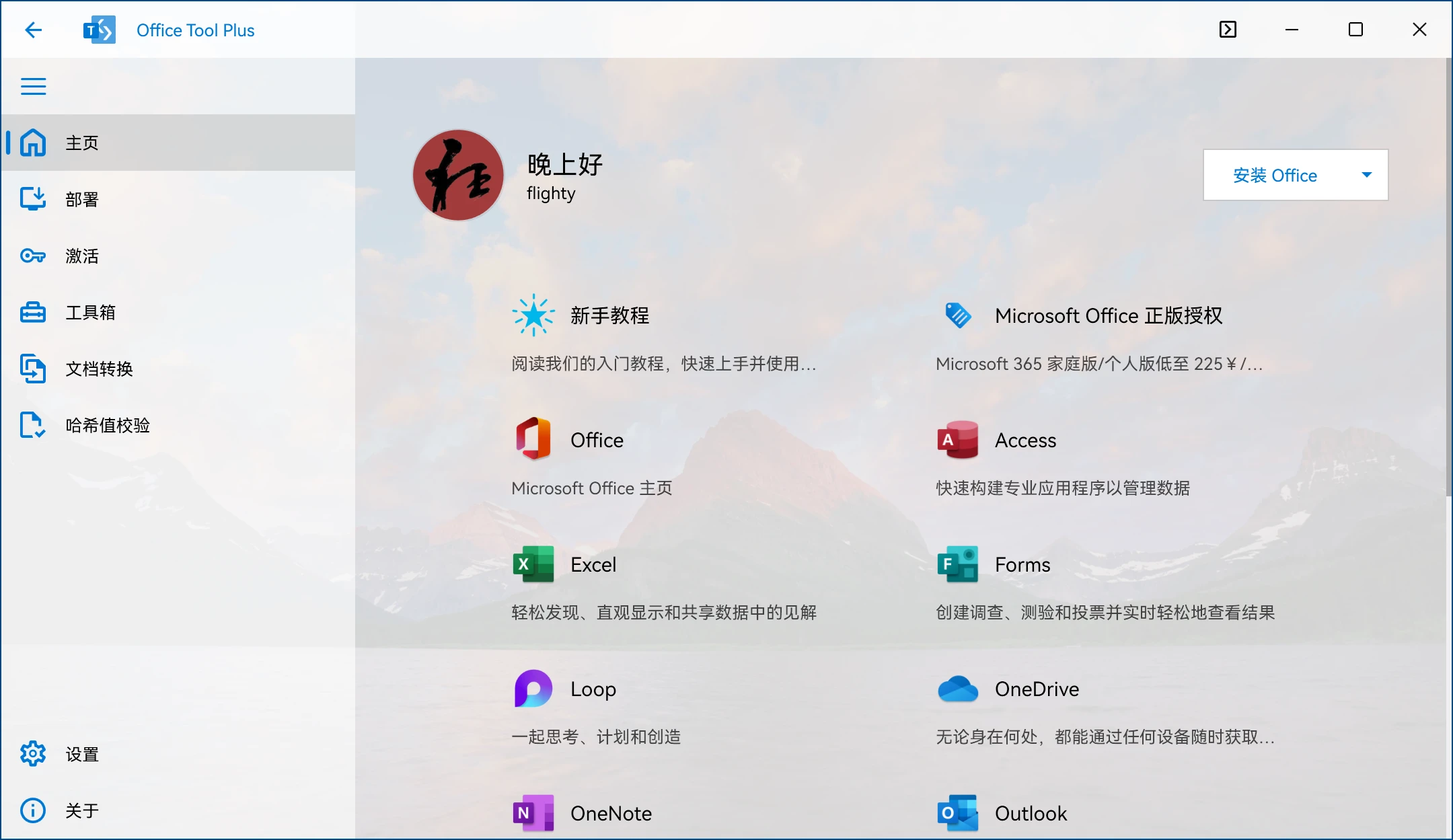
Task: Click the user profile avatar picture
Action: (x=458, y=175)
